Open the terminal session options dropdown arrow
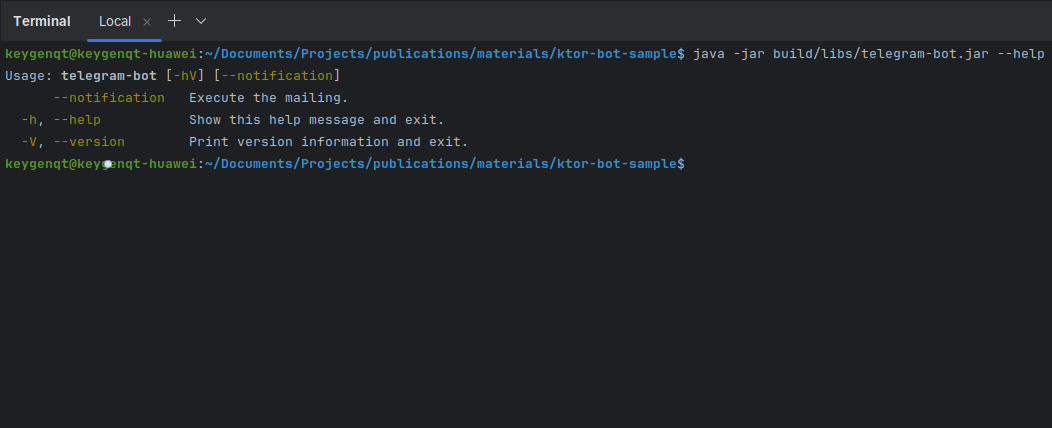Screen dimensions: 1052x428 coord(201,21)
